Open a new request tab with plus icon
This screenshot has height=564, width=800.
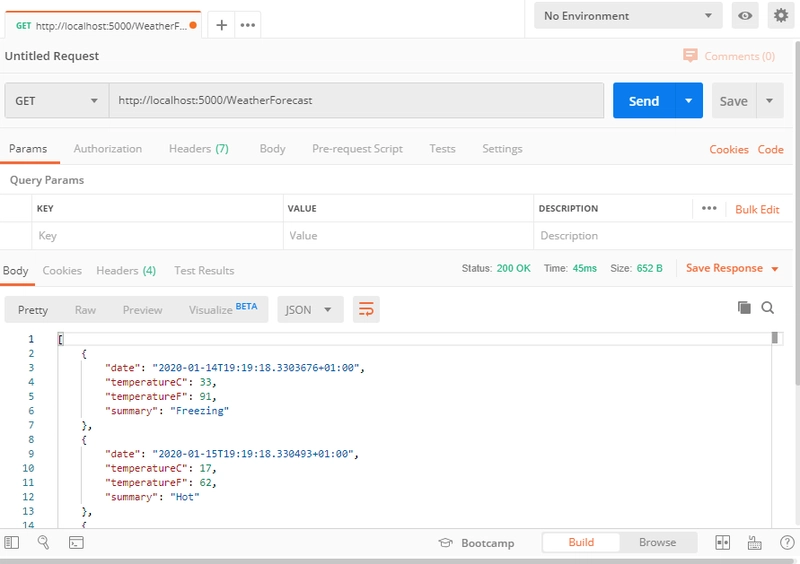pos(221,25)
